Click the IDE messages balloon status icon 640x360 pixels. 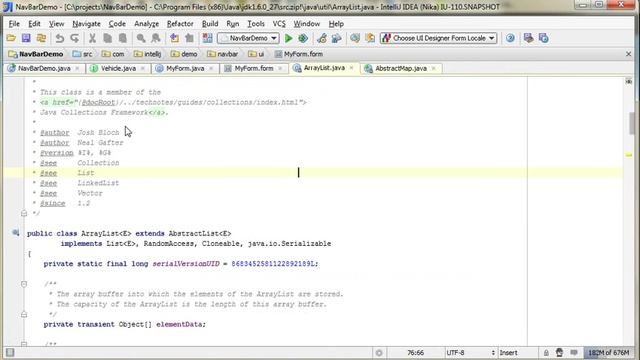pyautogui.click(x=574, y=352)
